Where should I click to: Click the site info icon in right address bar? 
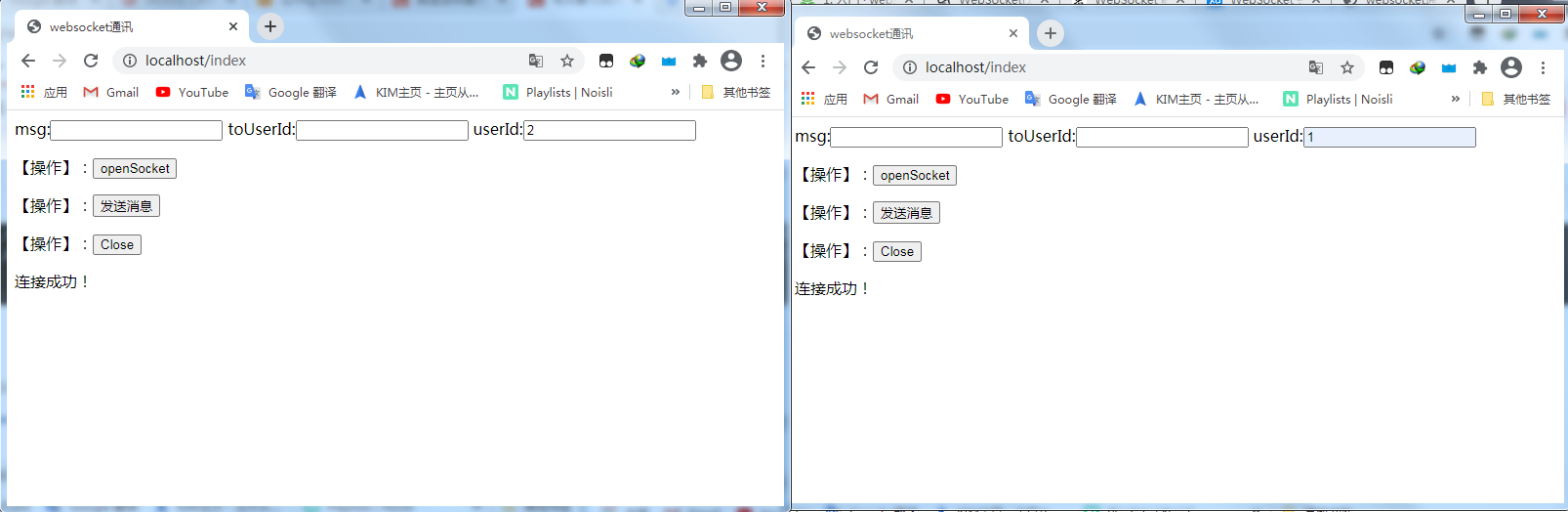(910, 67)
